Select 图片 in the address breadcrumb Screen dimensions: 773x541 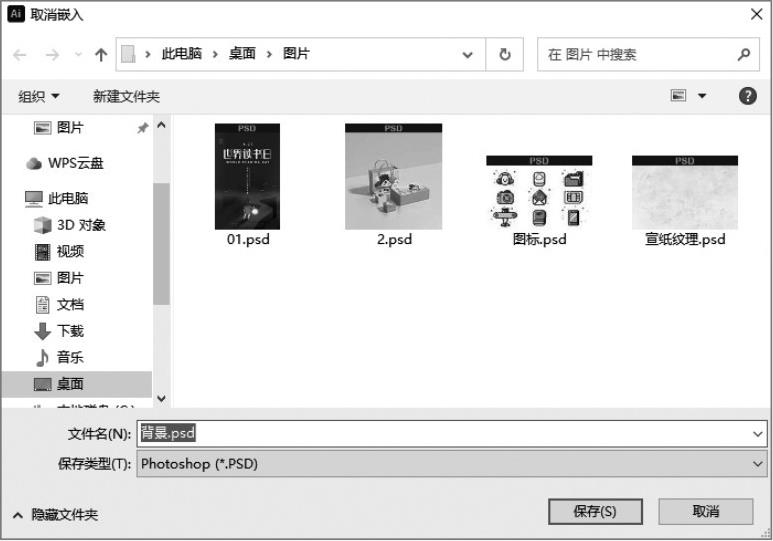pyautogui.click(x=296, y=53)
